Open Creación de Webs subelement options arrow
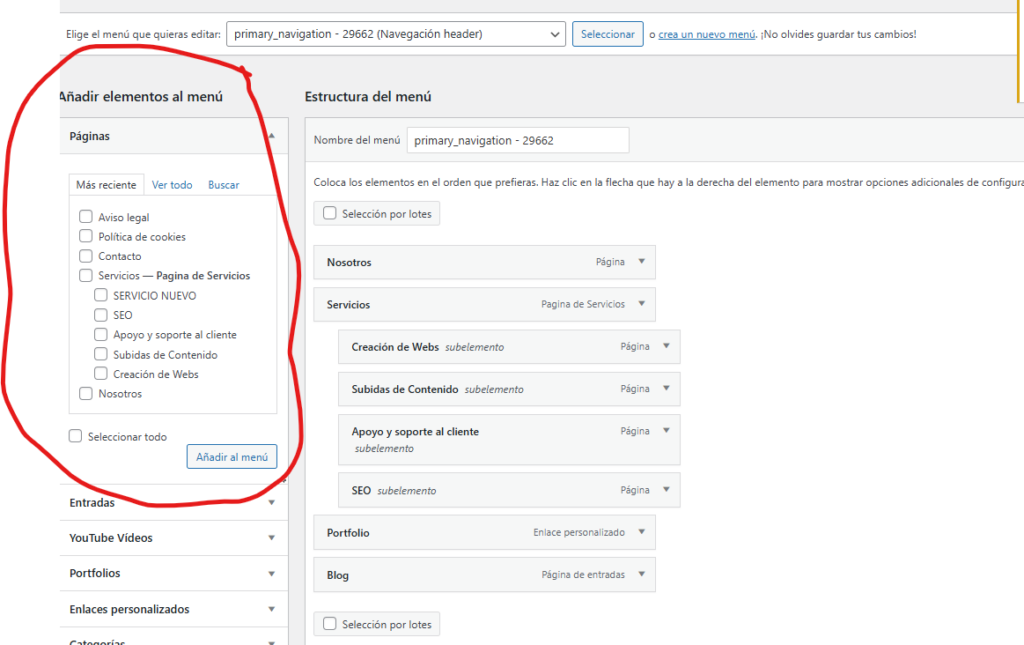 (666, 347)
